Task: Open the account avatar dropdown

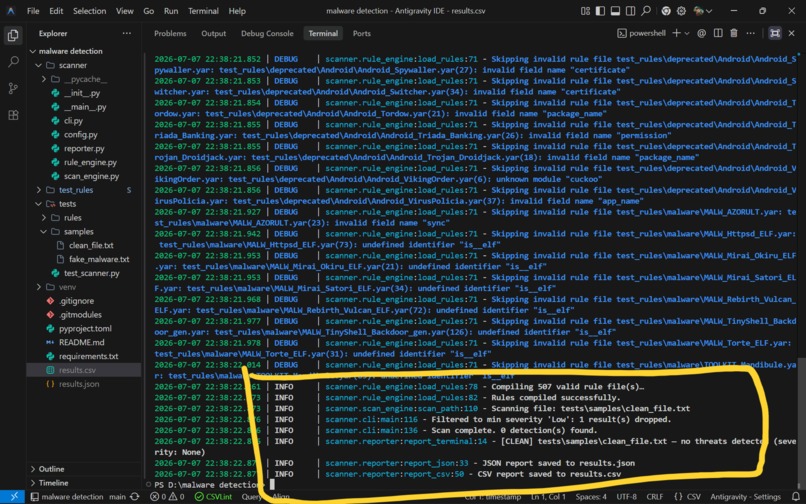Action: pyautogui.click(x=702, y=11)
